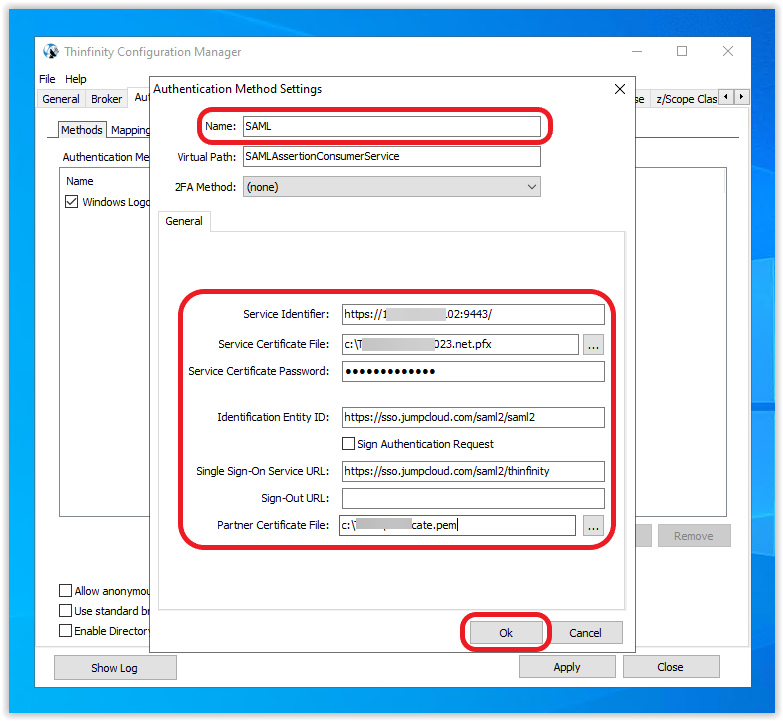Click the Virtual Path input field
The image size is (783, 721).
(392, 156)
